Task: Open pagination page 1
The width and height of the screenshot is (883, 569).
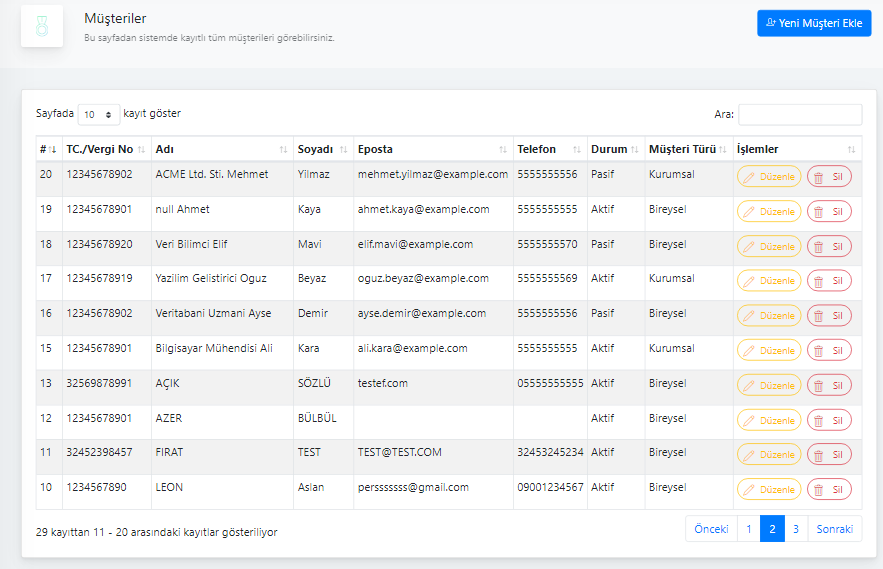Action: [748, 529]
